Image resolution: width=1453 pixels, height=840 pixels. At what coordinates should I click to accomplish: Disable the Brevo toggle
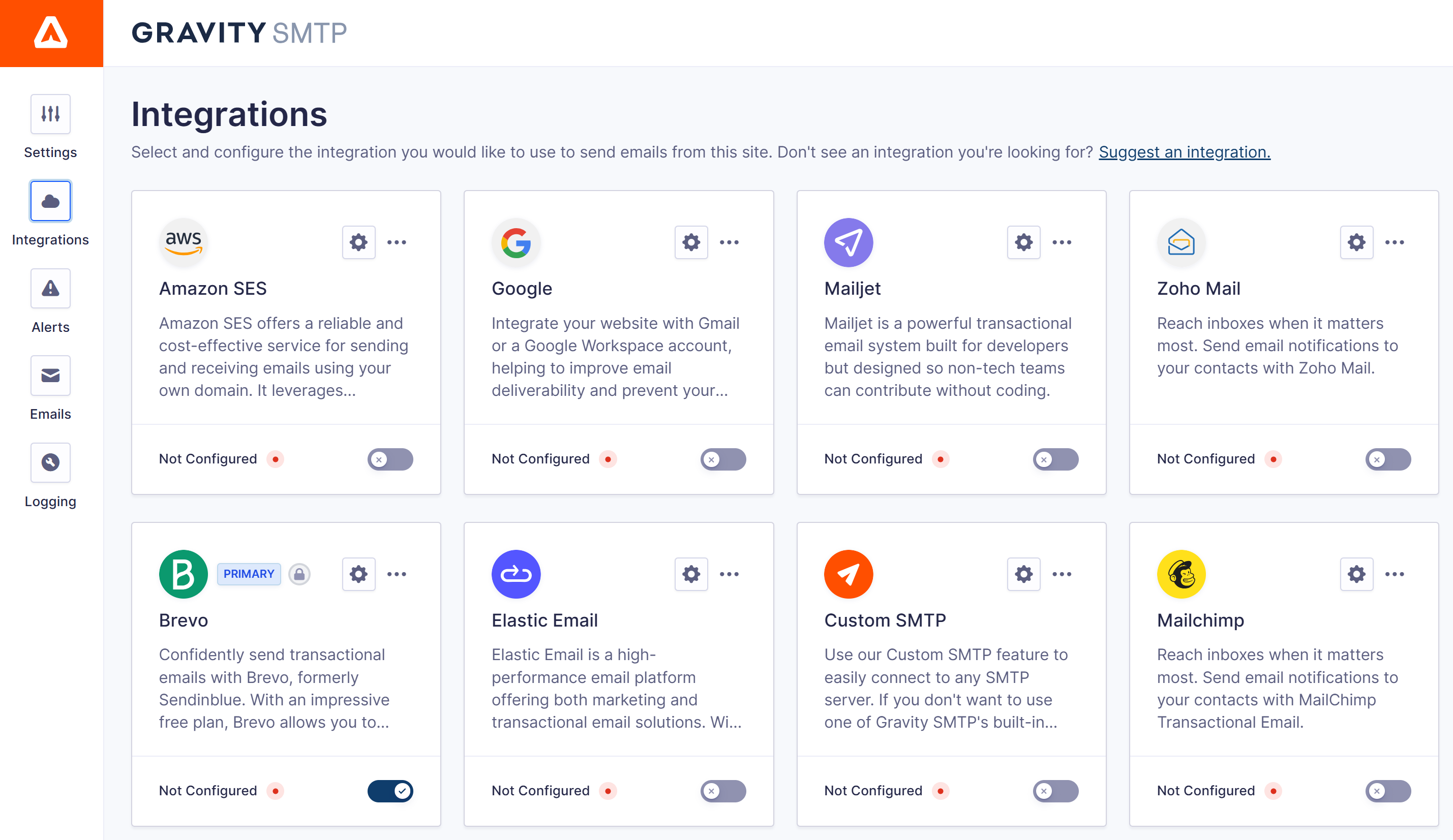click(x=390, y=791)
